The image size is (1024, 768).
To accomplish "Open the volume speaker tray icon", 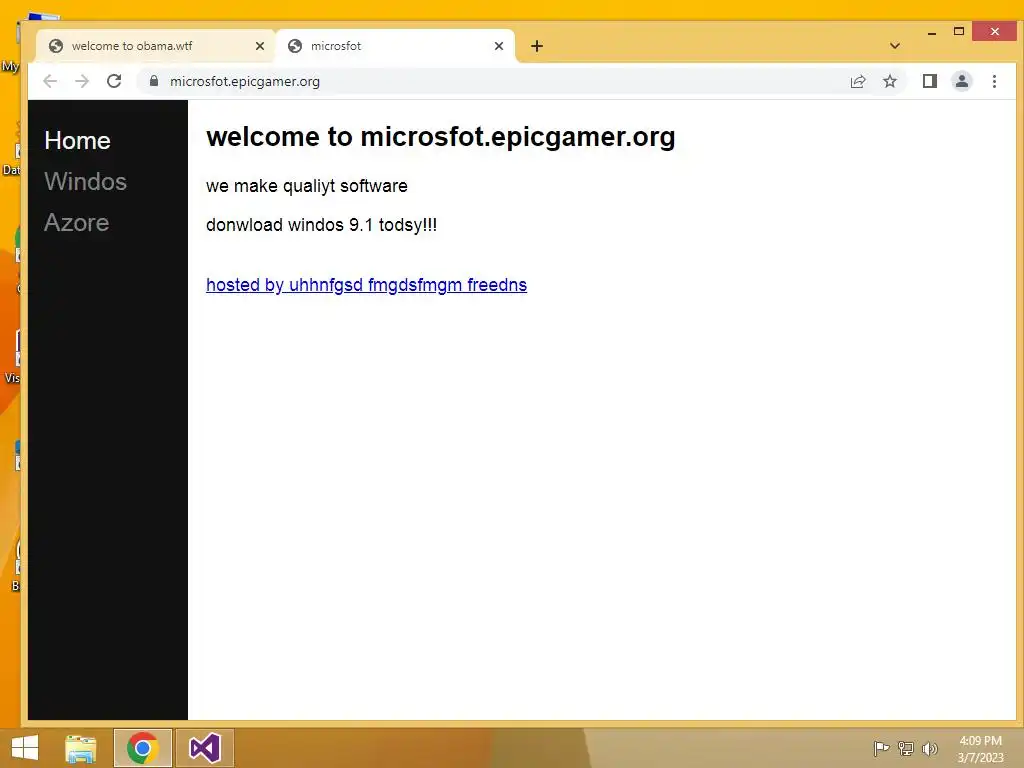I will click(x=930, y=748).
